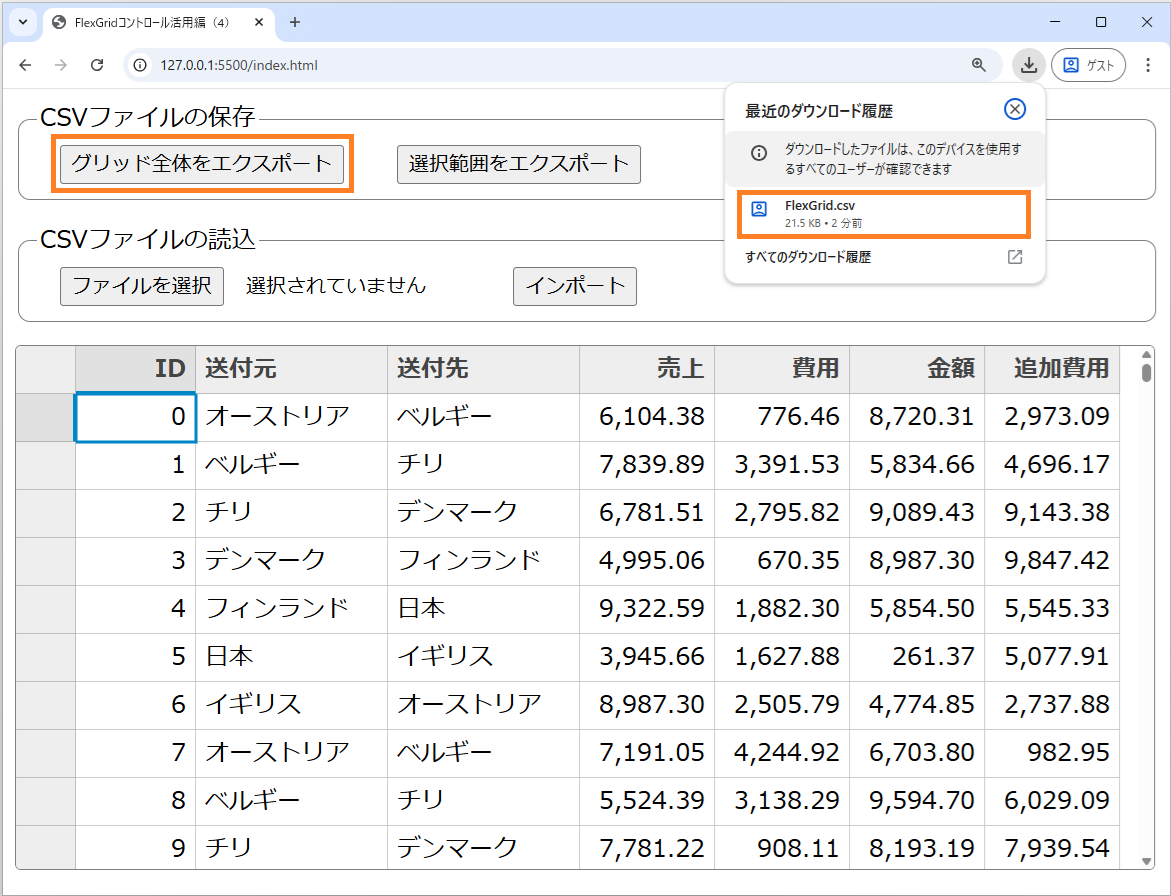
Task: Maximize the browser window
Action: tap(1101, 22)
